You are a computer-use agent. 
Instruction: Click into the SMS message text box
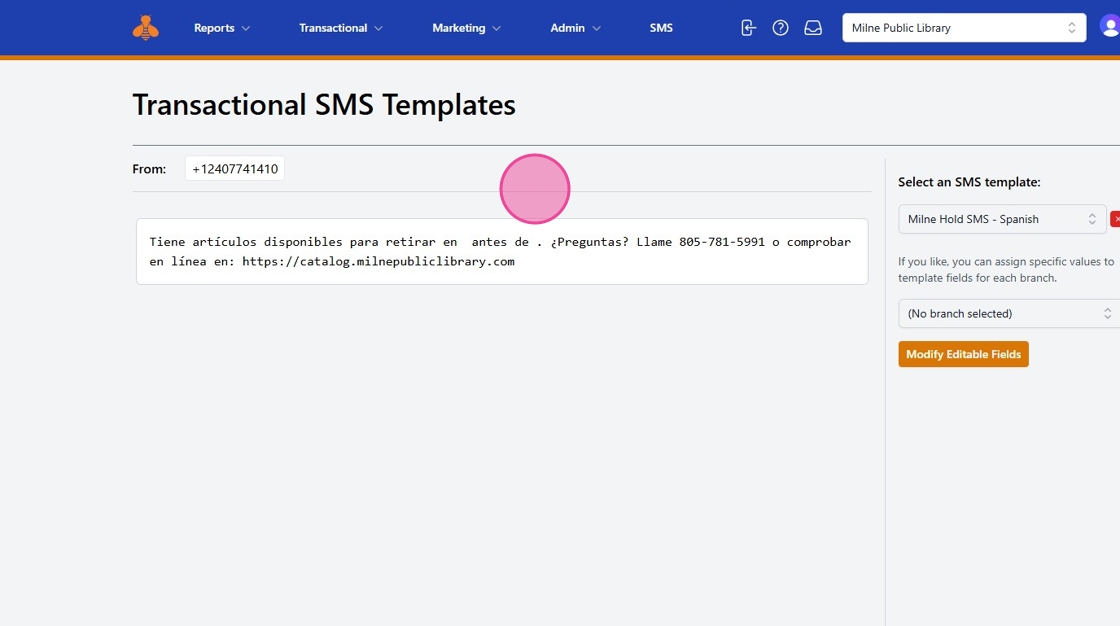point(502,252)
